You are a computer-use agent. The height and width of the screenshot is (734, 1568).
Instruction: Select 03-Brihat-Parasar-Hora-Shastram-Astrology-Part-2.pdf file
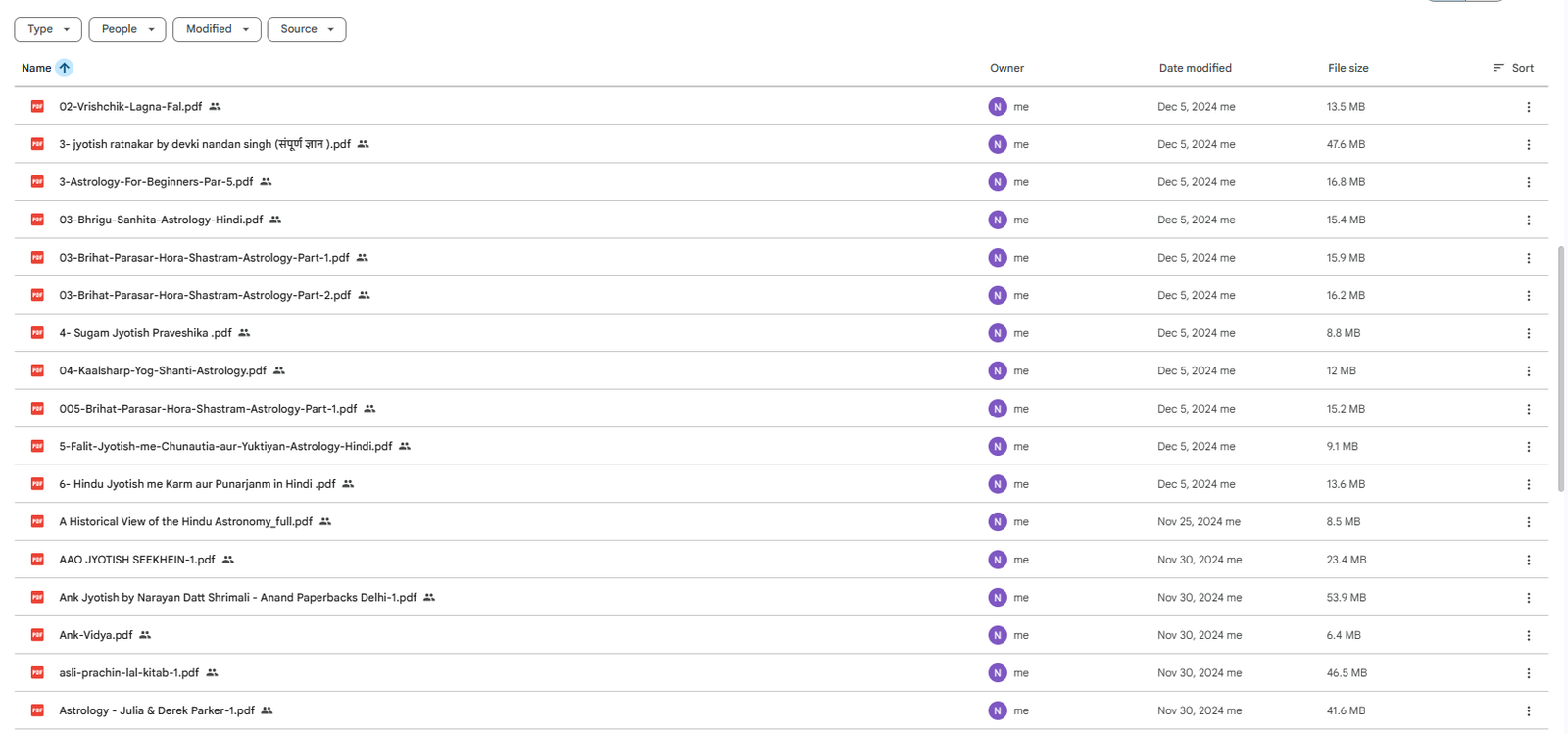(204, 295)
